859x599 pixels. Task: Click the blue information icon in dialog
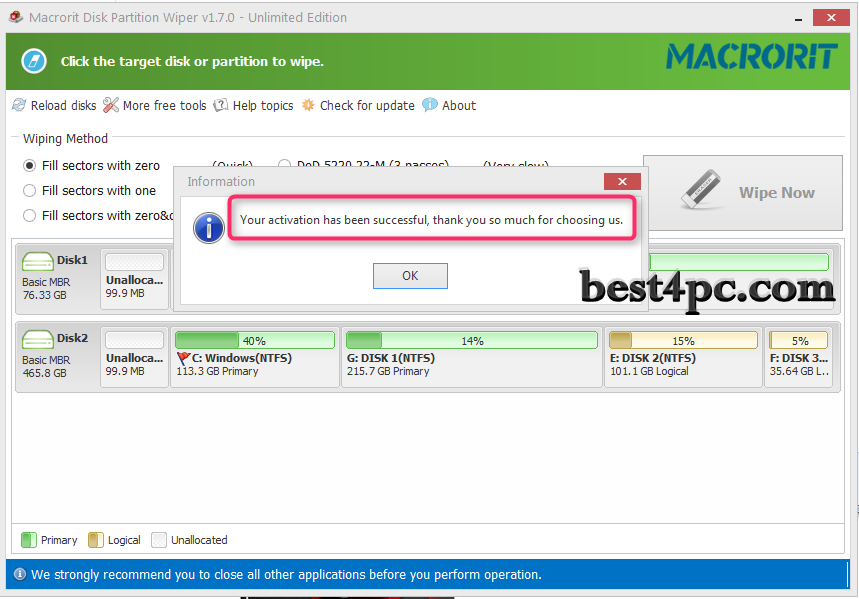coord(208,226)
